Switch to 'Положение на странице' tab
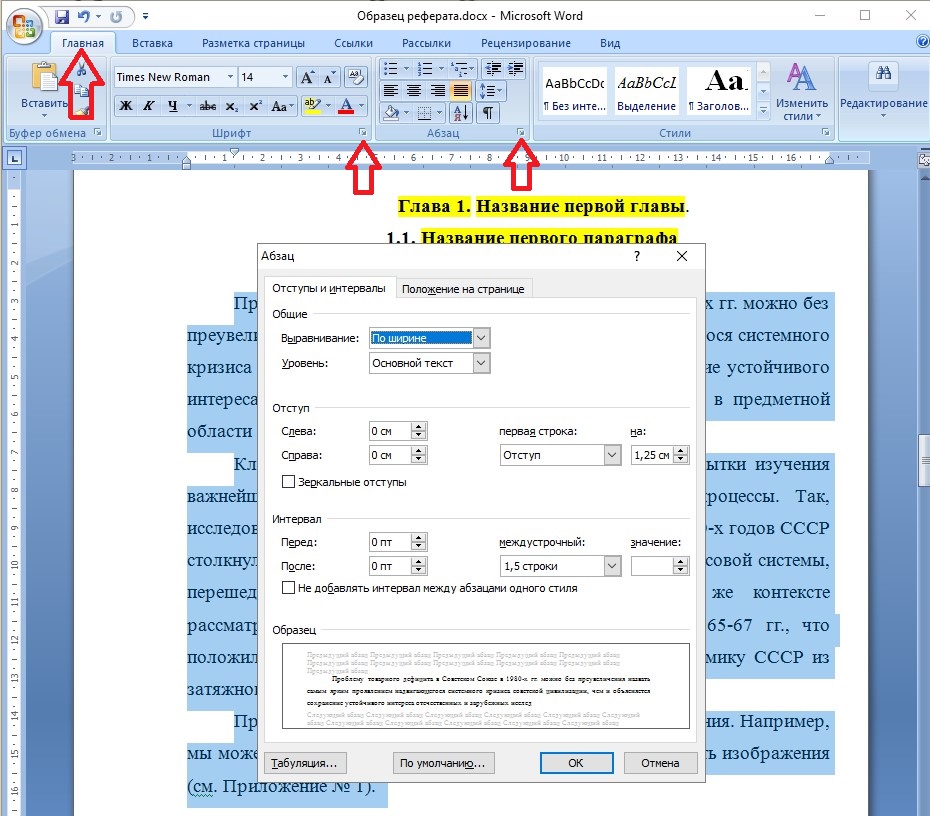The width and height of the screenshot is (930, 816). point(463,288)
